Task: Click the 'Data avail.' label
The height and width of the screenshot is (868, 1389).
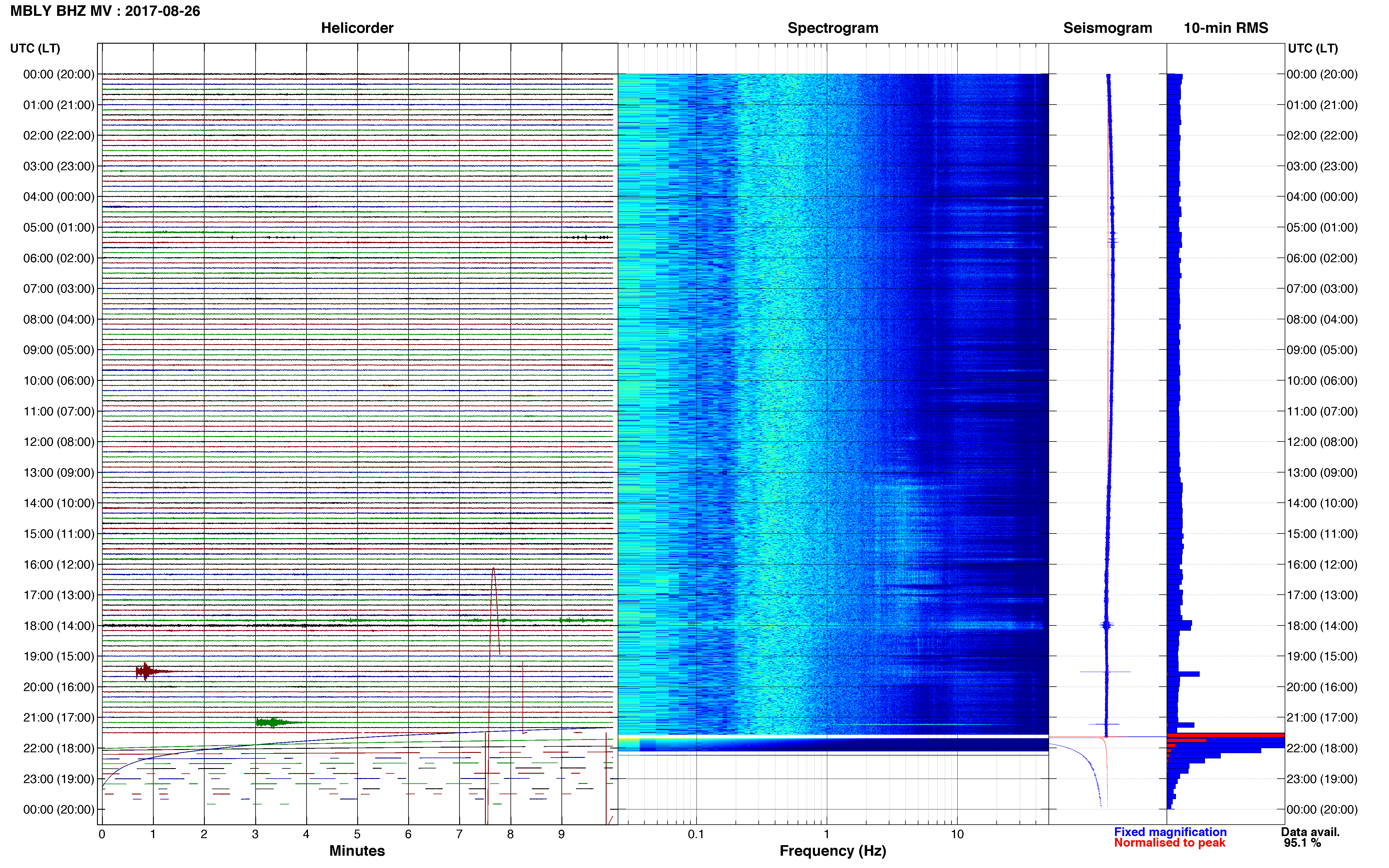Action: tap(1310, 832)
